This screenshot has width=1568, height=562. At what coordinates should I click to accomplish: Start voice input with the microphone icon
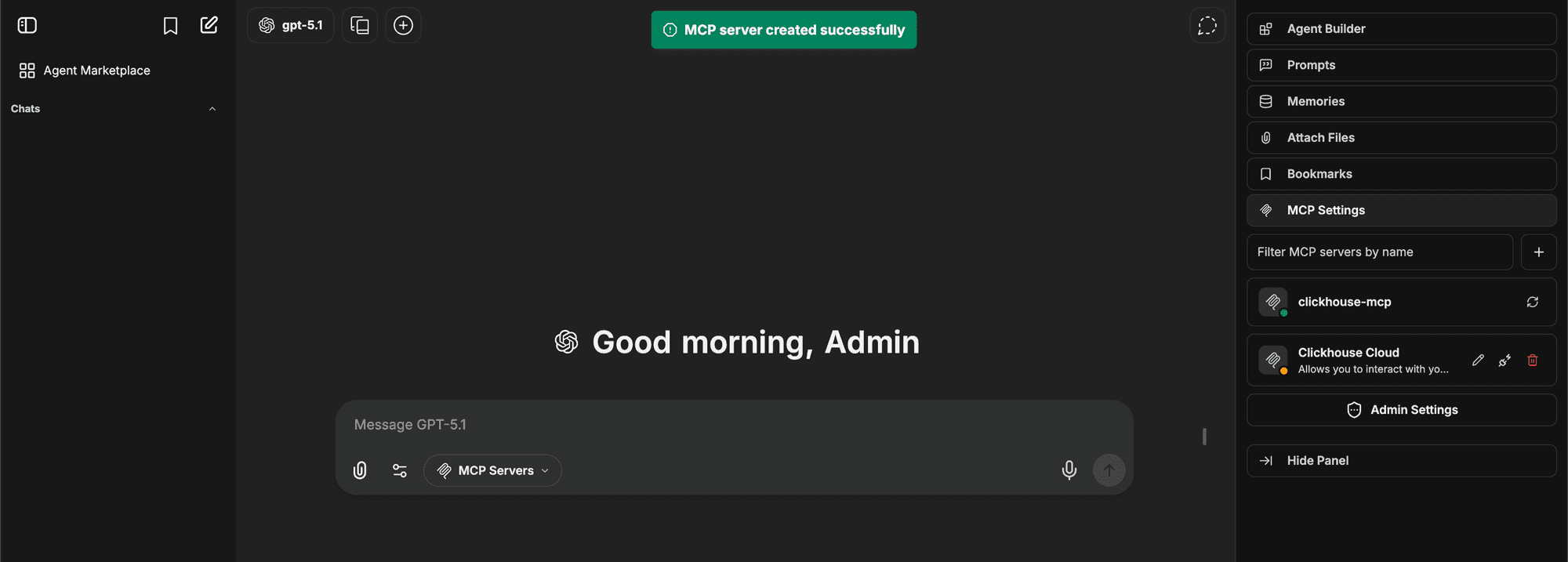click(1069, 470)
